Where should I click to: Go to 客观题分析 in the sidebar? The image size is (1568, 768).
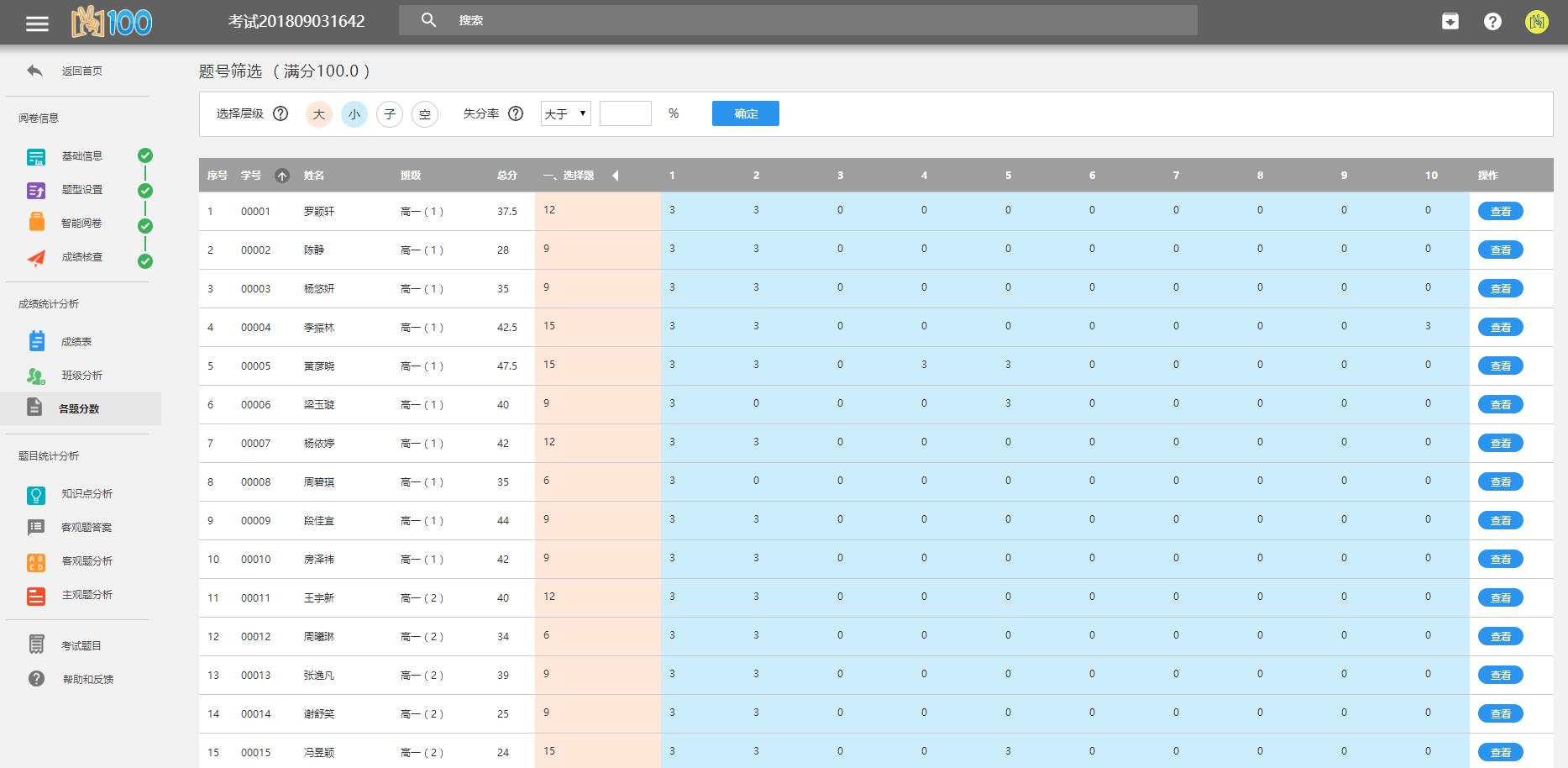click(87, 561)
